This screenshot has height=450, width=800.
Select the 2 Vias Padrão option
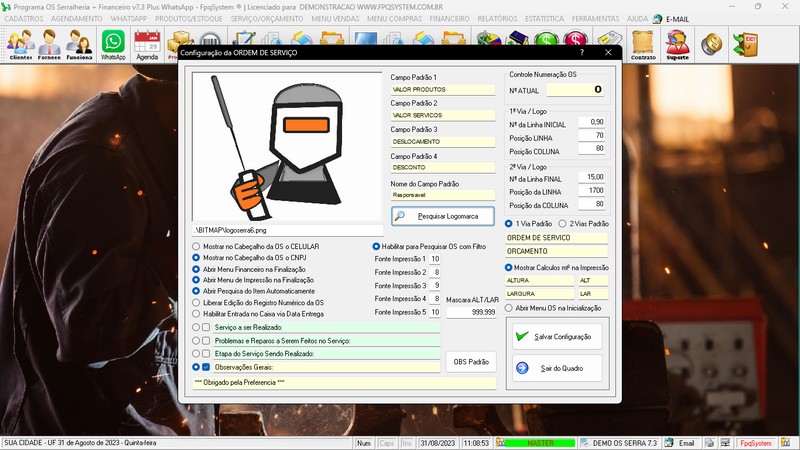tap(562, 223)
